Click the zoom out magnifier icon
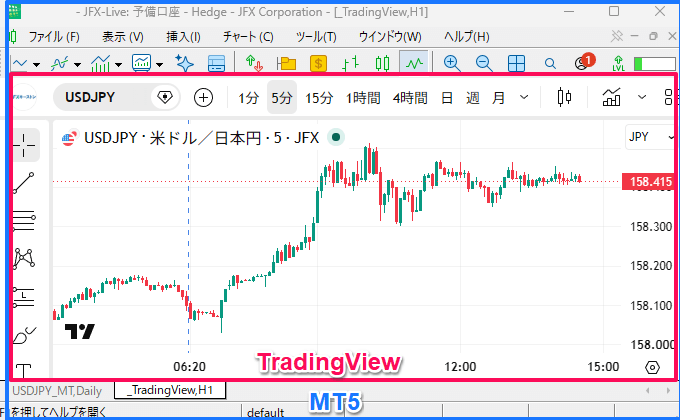 point(484,63)
